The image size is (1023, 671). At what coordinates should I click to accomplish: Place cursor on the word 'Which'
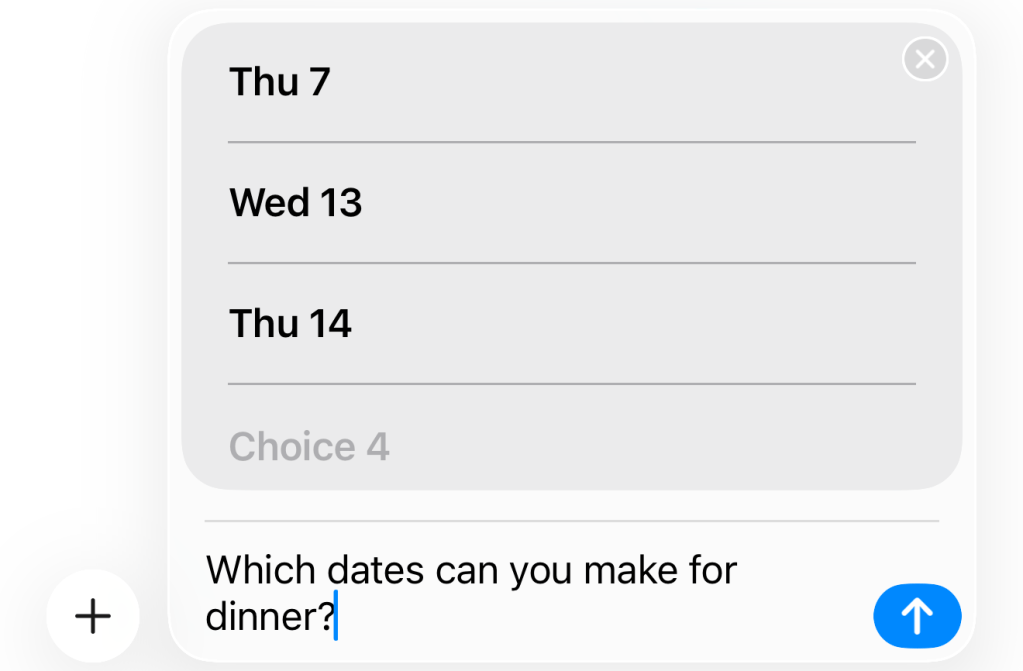pyautogui.click(x=264, y=571)
